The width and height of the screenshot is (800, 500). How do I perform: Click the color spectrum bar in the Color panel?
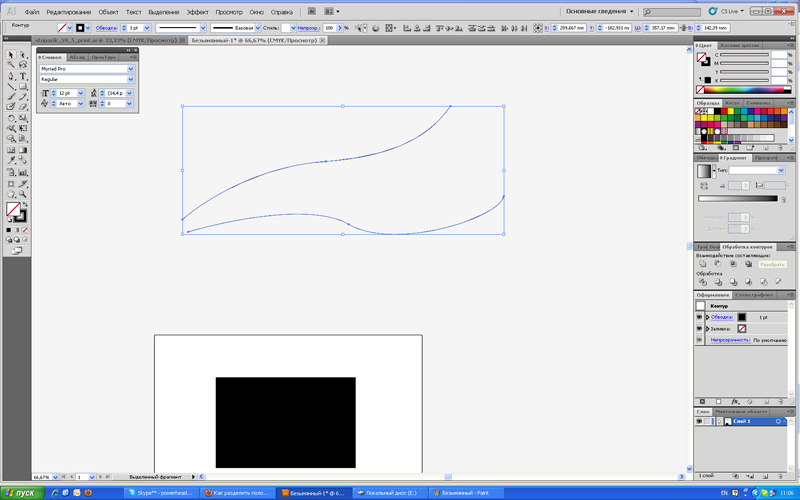746,90
